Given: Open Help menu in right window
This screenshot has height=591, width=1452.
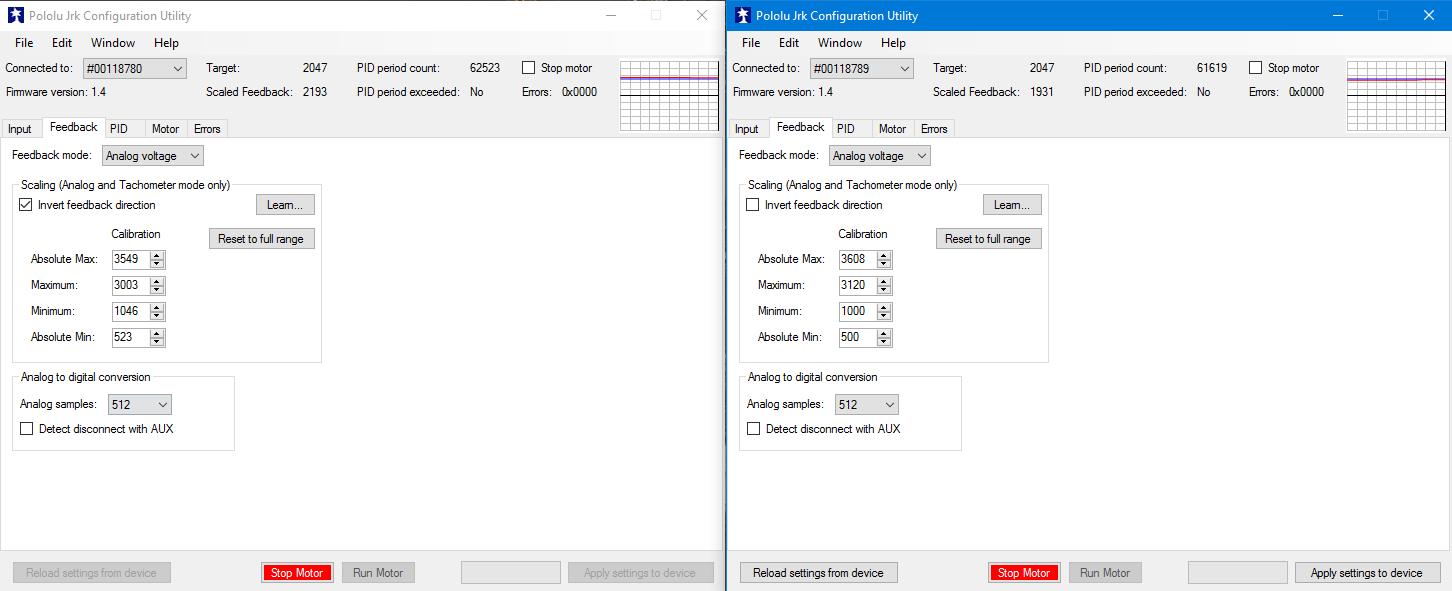Looking at the screenshot, I should tap(893, 43).
